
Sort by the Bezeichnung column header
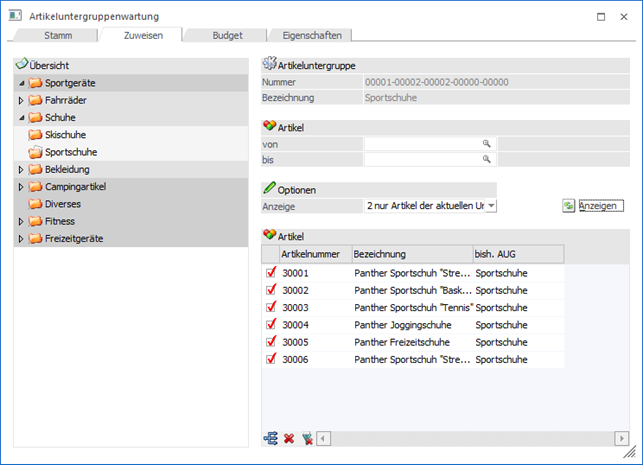(411, 254)
